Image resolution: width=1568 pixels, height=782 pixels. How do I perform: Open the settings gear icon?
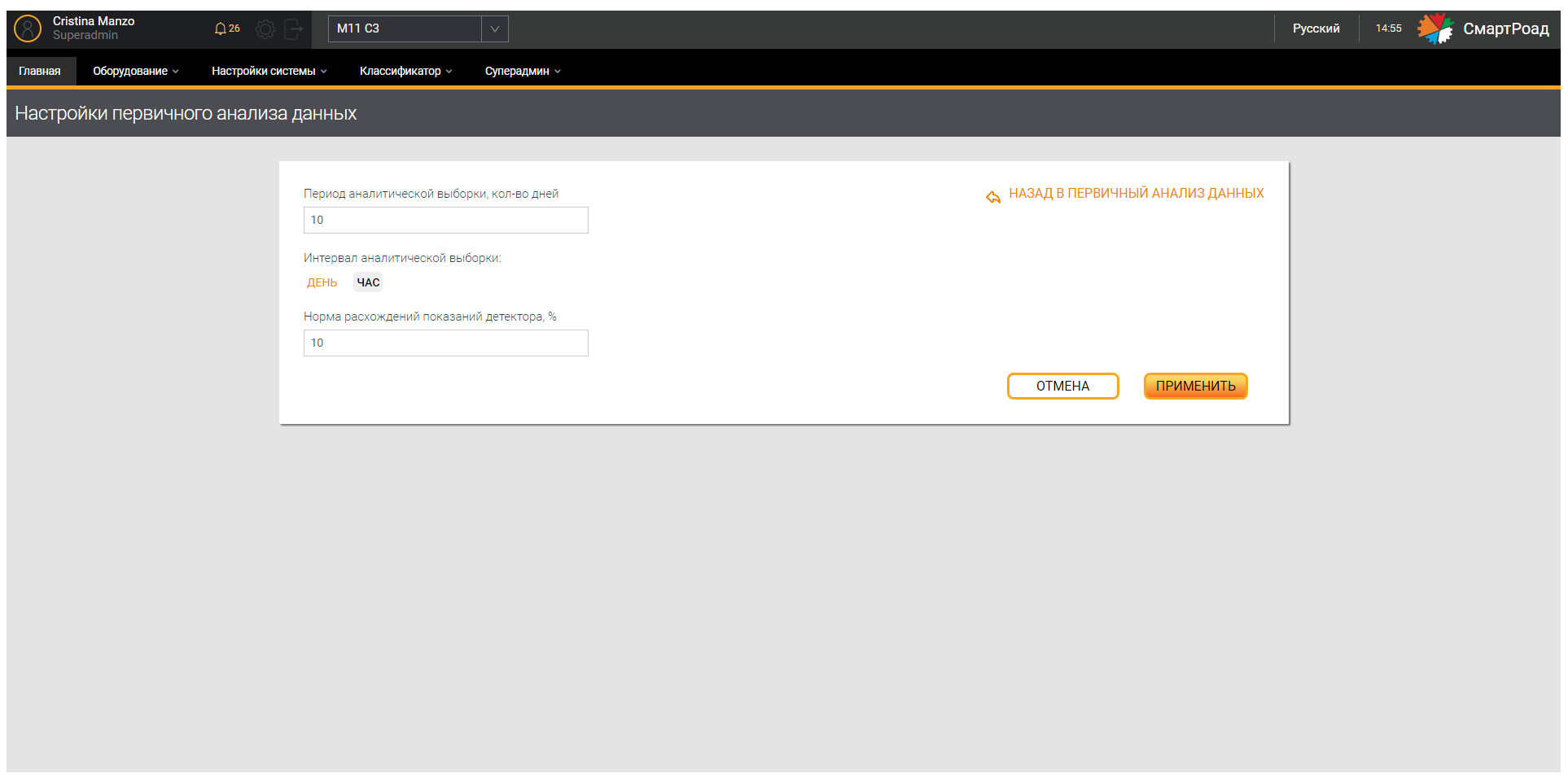click(265, 29)
